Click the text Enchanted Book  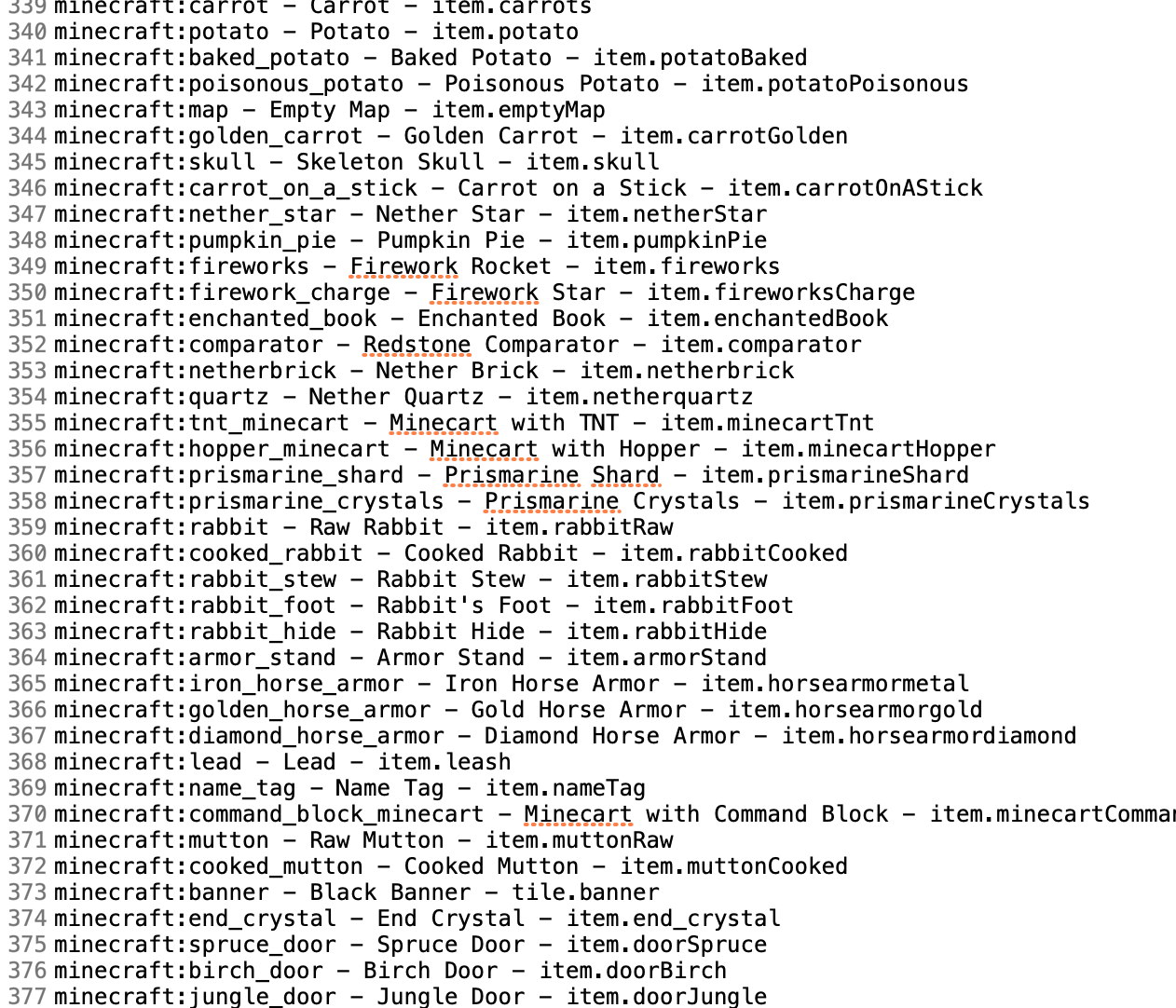tap(512, 319)
